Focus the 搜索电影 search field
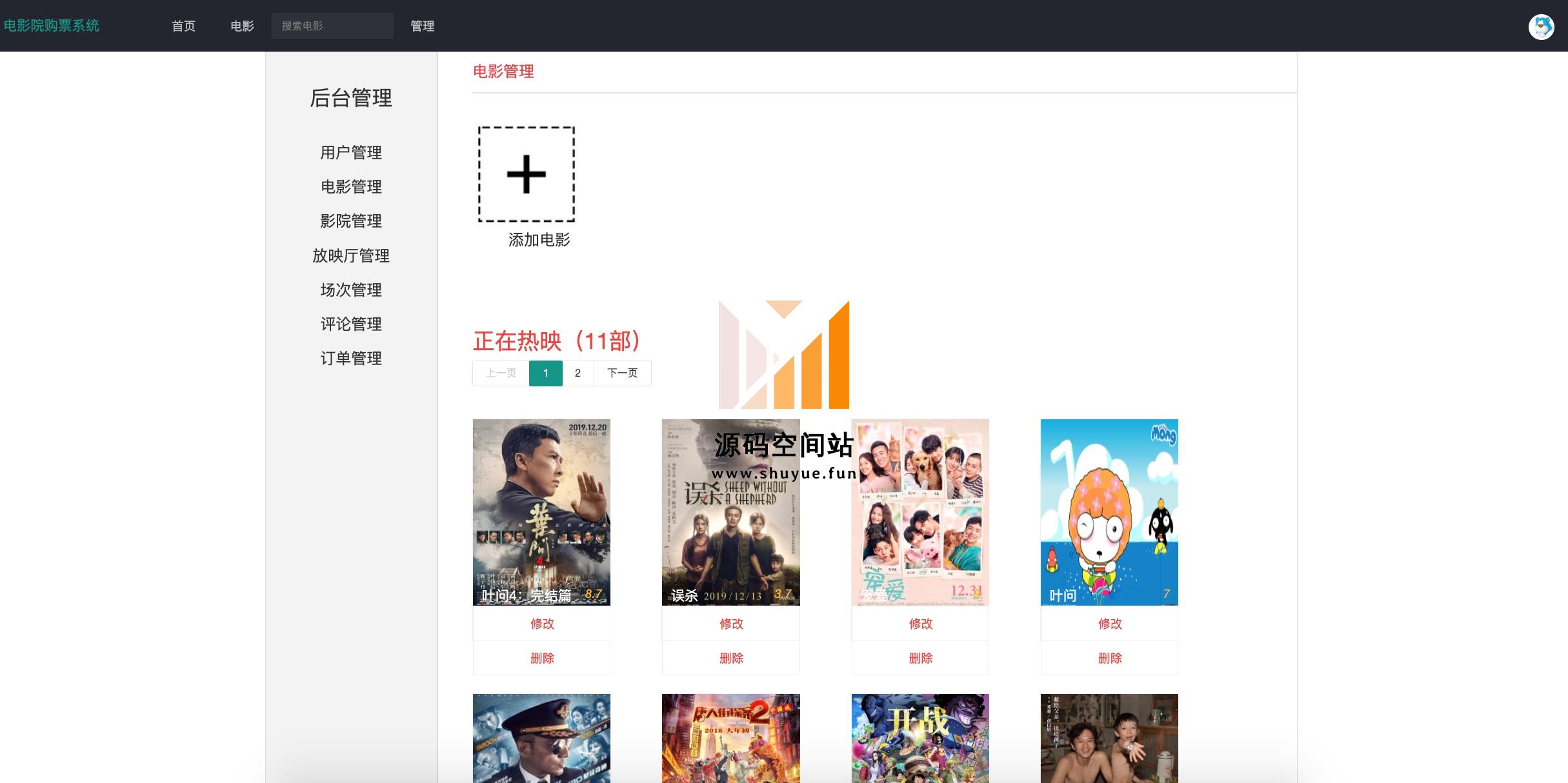Screen dimensions: 1568x783 [x=332, y=26]
